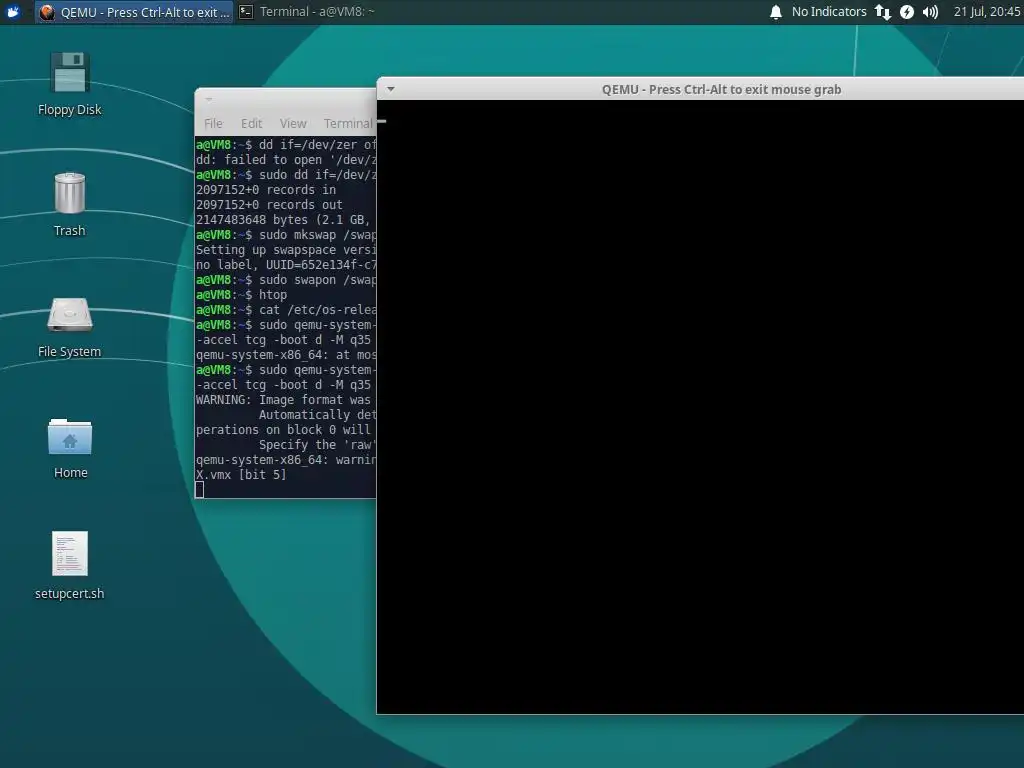Click the 'cat /etc/os-relea' command line

click(x=286, y=310)
